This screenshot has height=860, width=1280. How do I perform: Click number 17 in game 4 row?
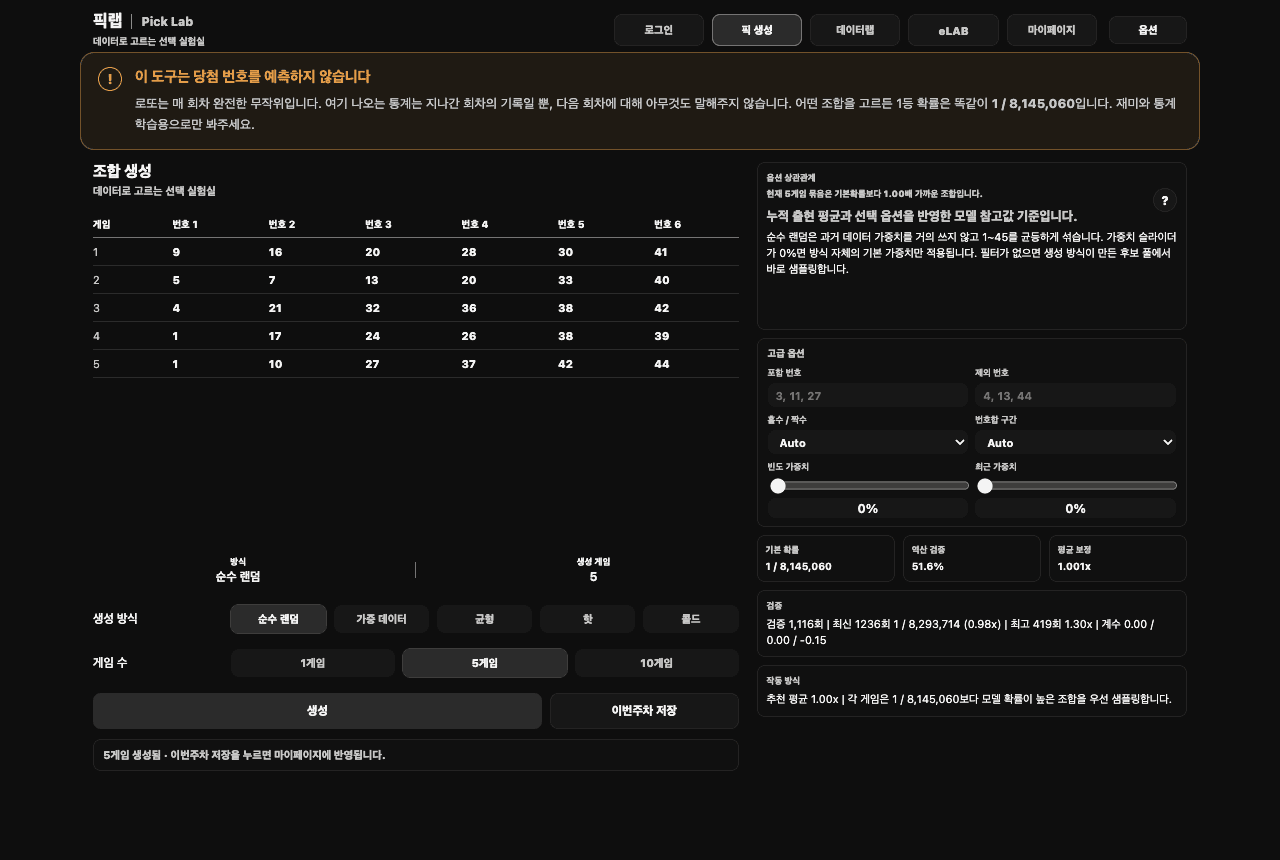(275, 336)
